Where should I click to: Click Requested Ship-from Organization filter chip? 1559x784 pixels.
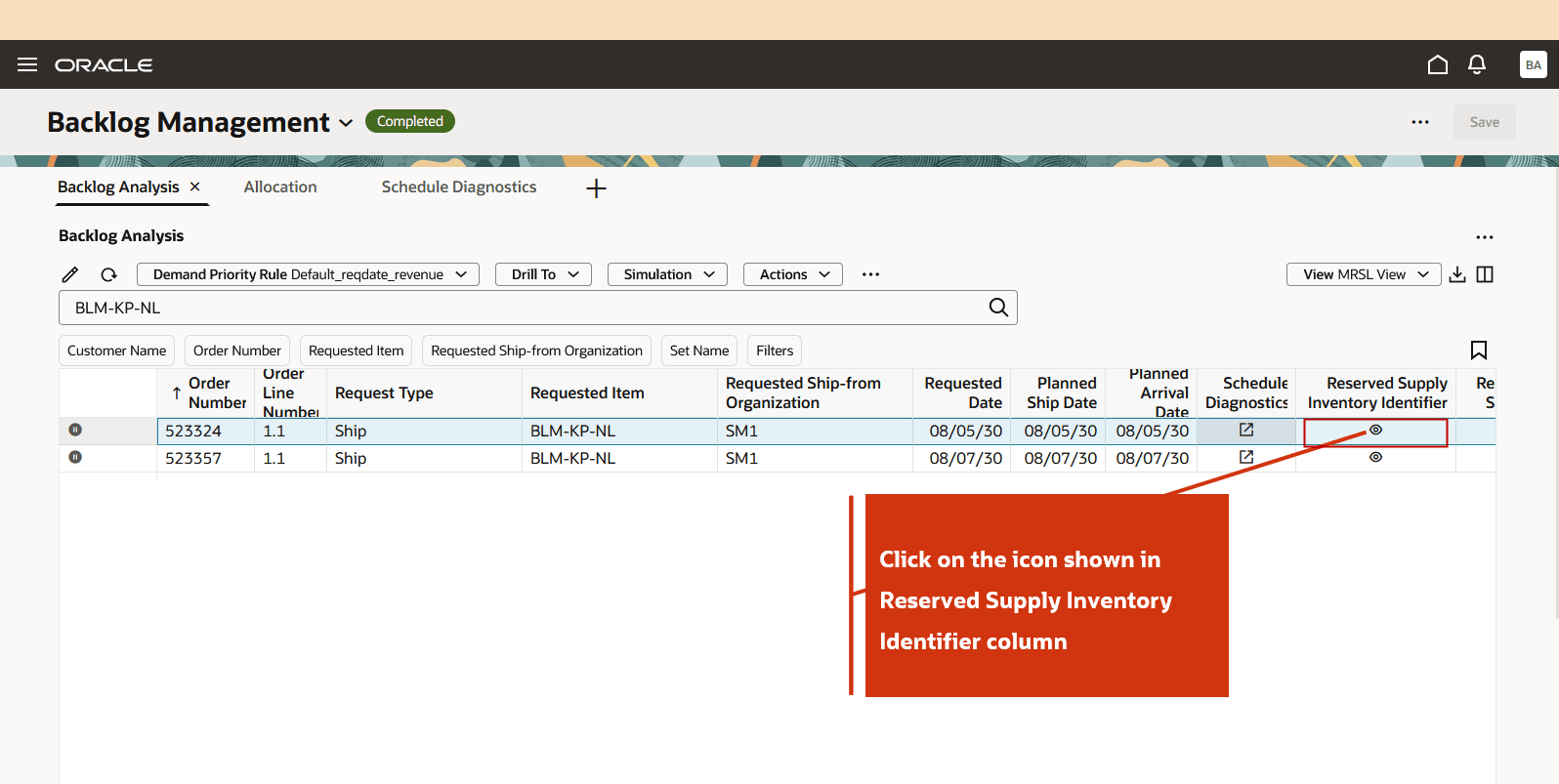tap(536, 351)
